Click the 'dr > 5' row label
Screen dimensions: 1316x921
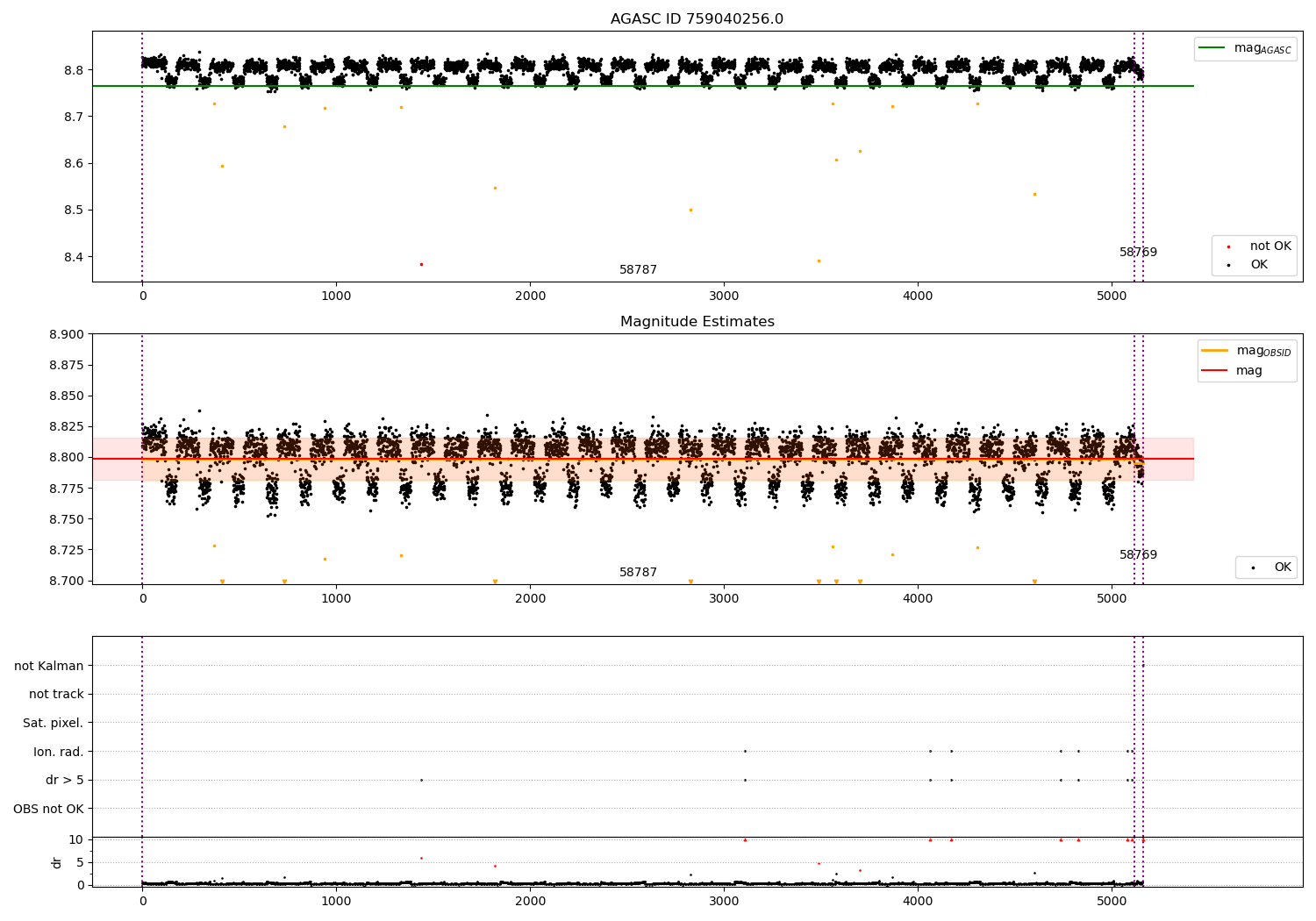(x=65, y=780)
